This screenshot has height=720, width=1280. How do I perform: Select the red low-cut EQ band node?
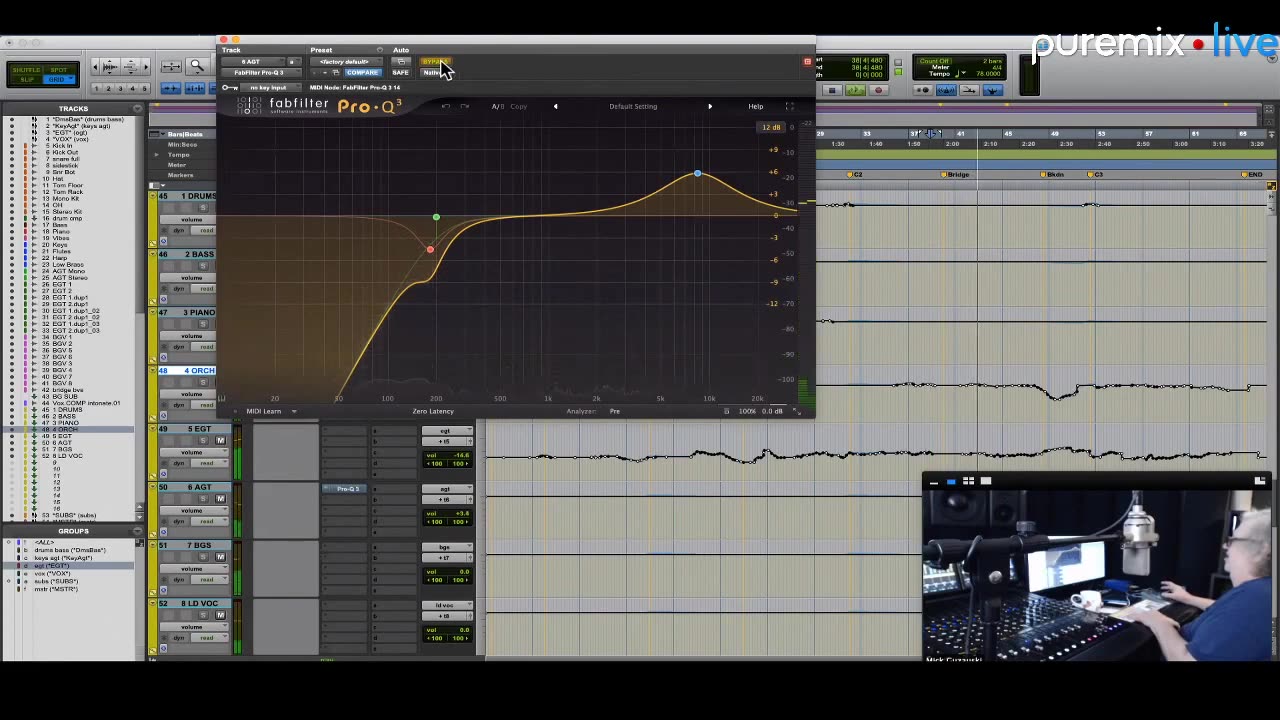click(430, 249)
